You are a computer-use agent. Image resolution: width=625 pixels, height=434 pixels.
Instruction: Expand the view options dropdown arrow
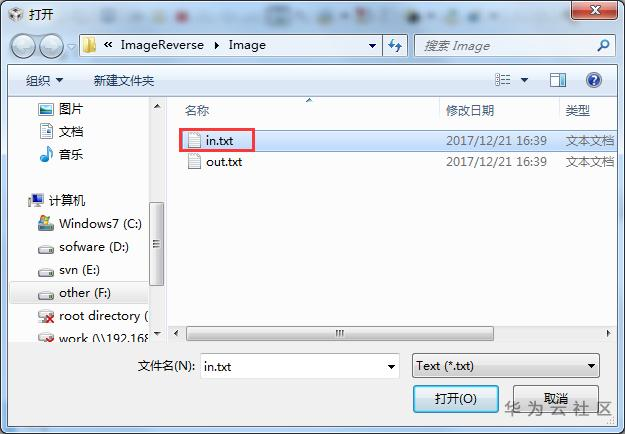525,81
